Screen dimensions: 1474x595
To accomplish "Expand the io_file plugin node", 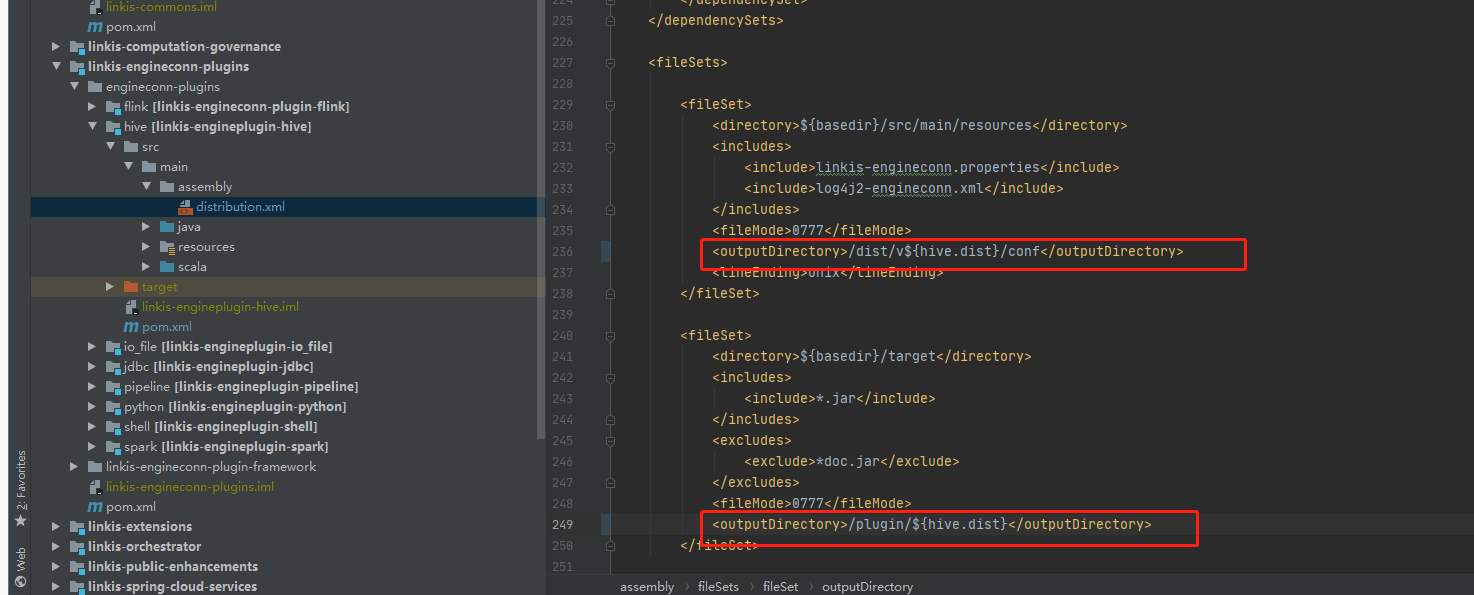I will coord(92,347).
